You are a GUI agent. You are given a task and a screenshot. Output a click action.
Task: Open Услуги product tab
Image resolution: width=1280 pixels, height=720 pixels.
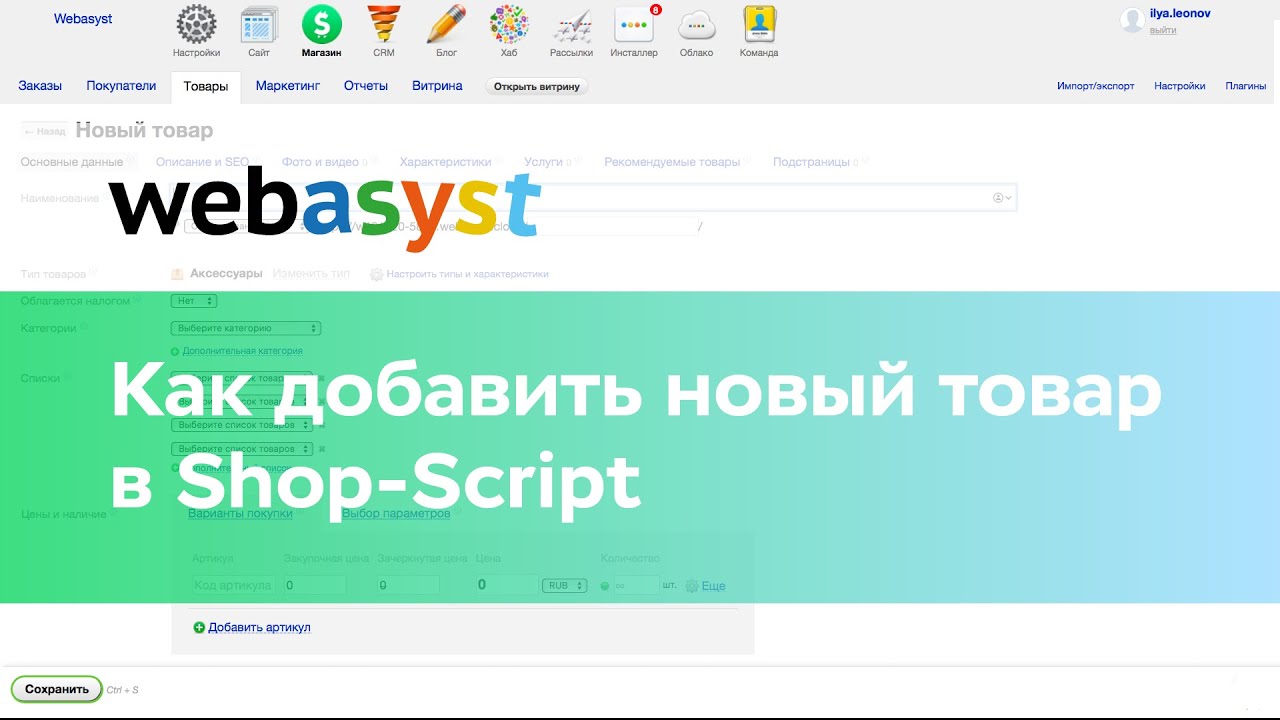point(543,162)
